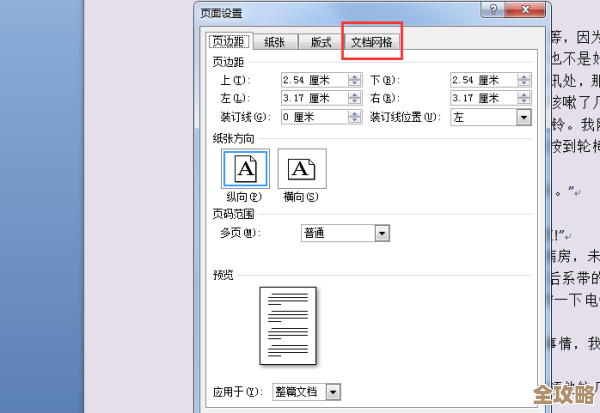Open the 文档网格 tab
The width and height of the screenshot is (600, 413).
[372, 42]
